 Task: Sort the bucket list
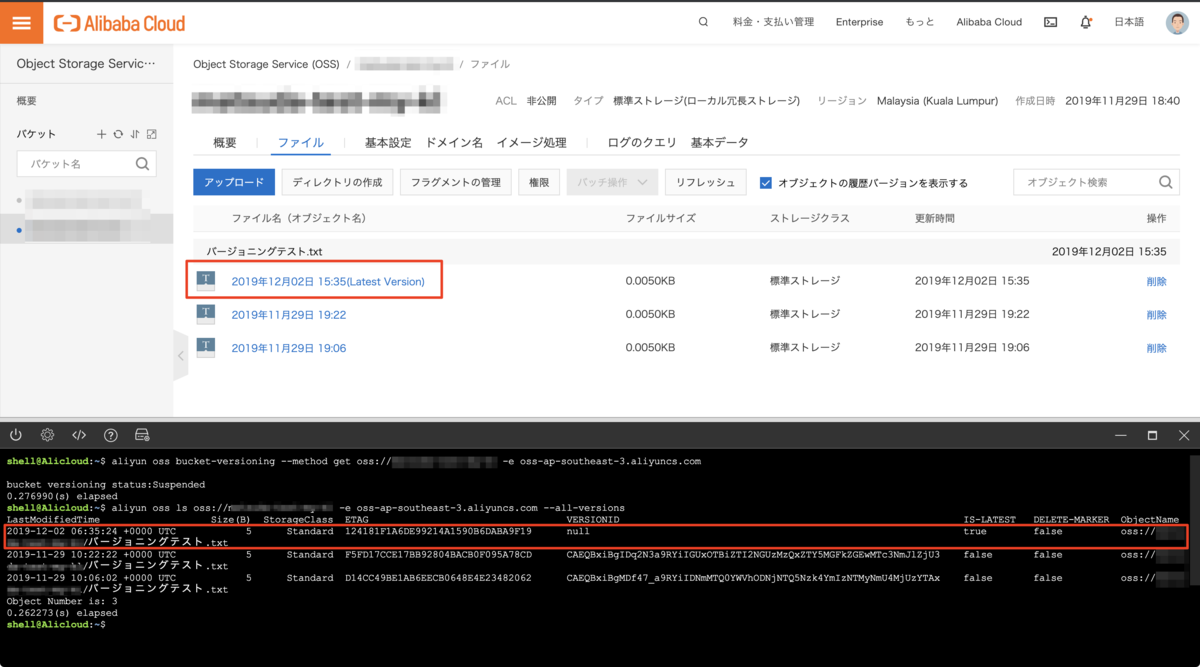pyautogui.click(x=135, y=134)
